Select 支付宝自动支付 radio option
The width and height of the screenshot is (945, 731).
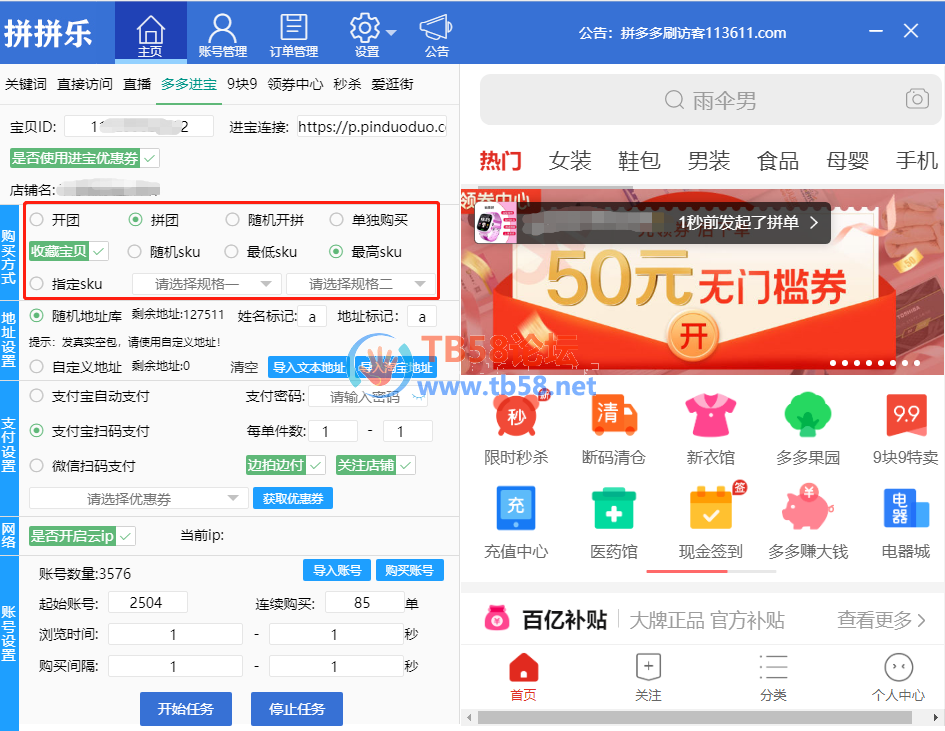37,395
